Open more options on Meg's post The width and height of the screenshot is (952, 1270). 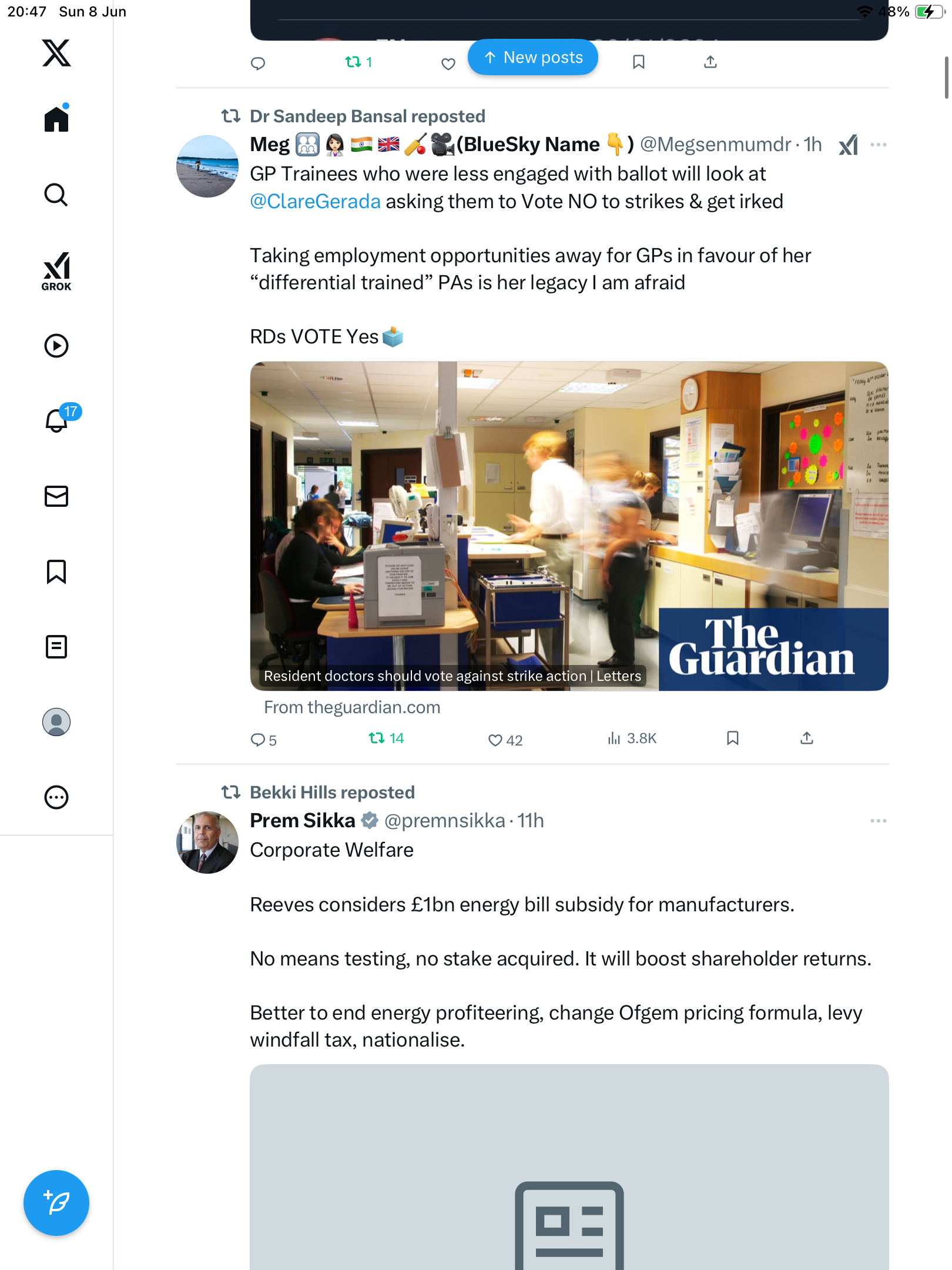[878, 145]
